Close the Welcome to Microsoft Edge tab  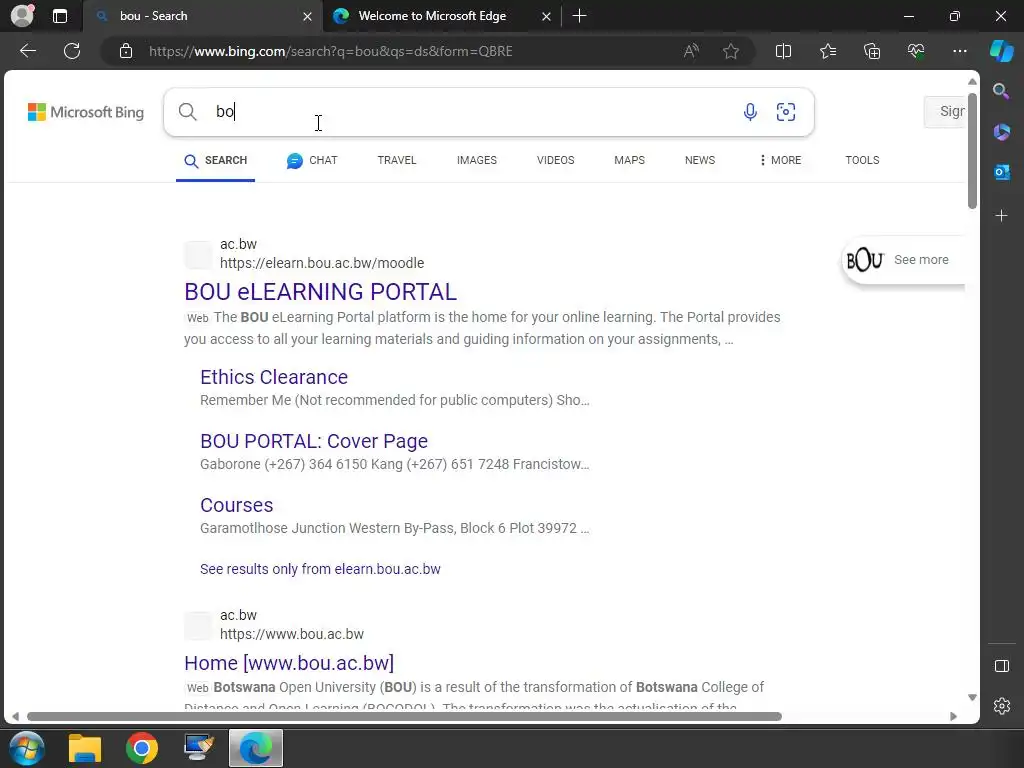coord(546,16)
